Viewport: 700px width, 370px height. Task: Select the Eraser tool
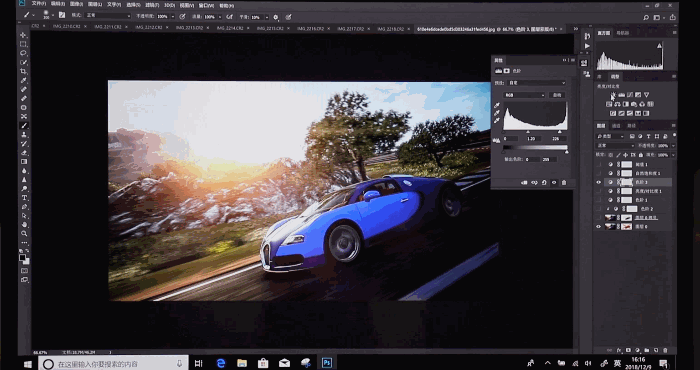[23, 153]
